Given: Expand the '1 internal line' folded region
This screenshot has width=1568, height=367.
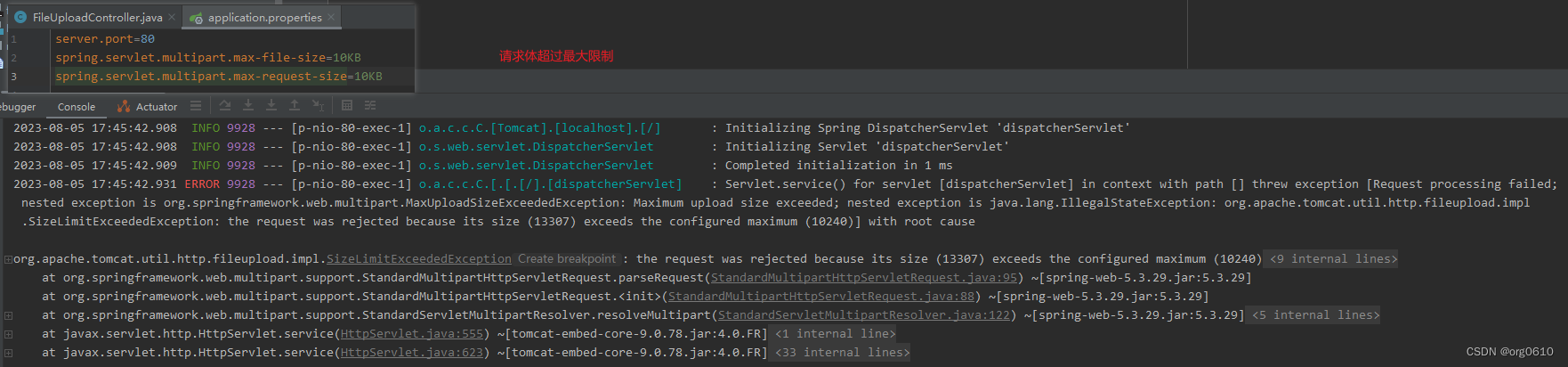Looking at the screenshot, I should pos(835,334).
